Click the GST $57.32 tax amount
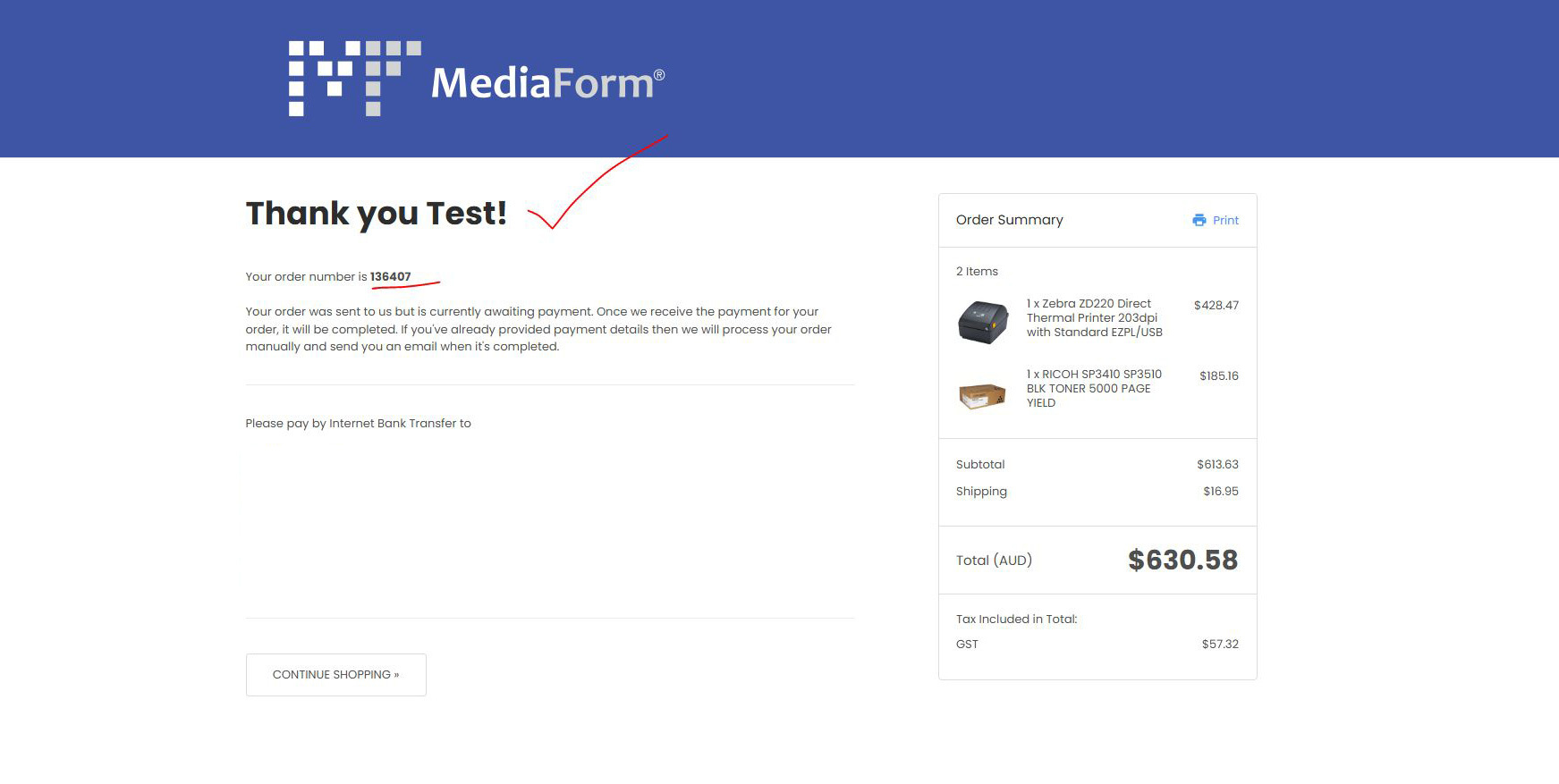1559x784 pixels. (x=1219, y=644)
